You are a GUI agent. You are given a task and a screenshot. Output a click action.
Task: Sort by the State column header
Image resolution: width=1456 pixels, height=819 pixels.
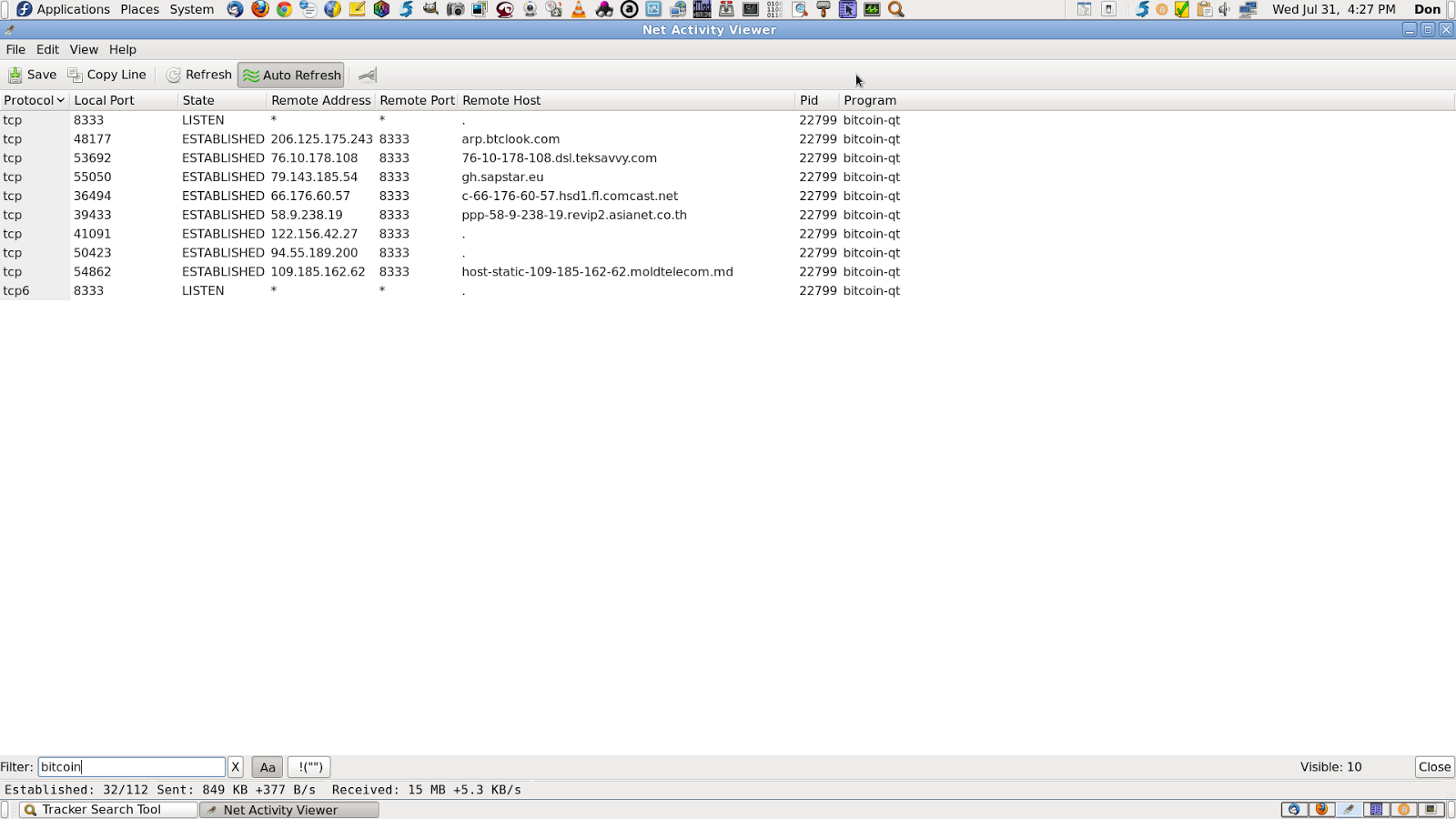pyautogui.click(x=222, y=100)
